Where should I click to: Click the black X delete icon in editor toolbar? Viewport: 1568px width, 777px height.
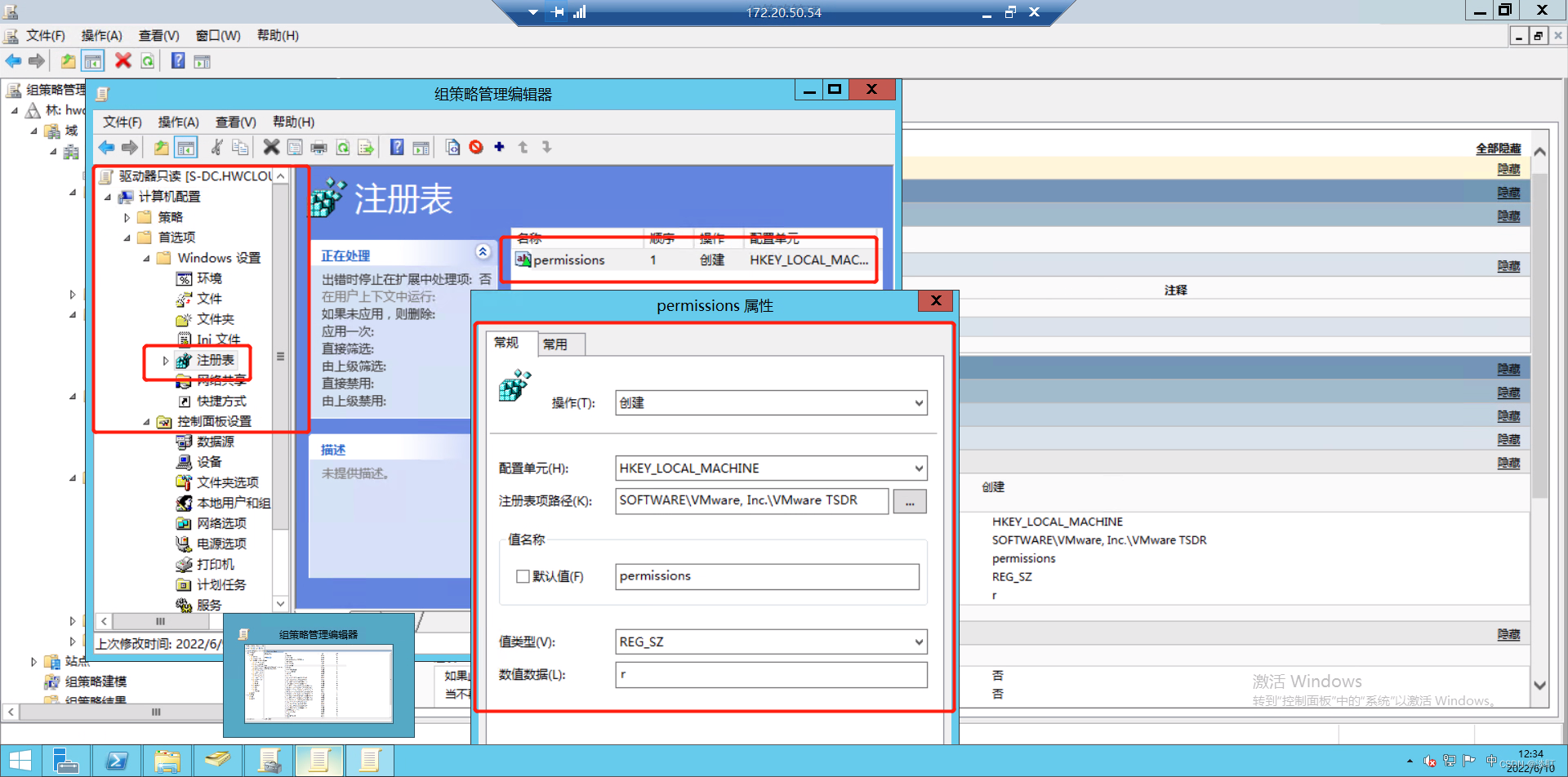coord(271,147)
